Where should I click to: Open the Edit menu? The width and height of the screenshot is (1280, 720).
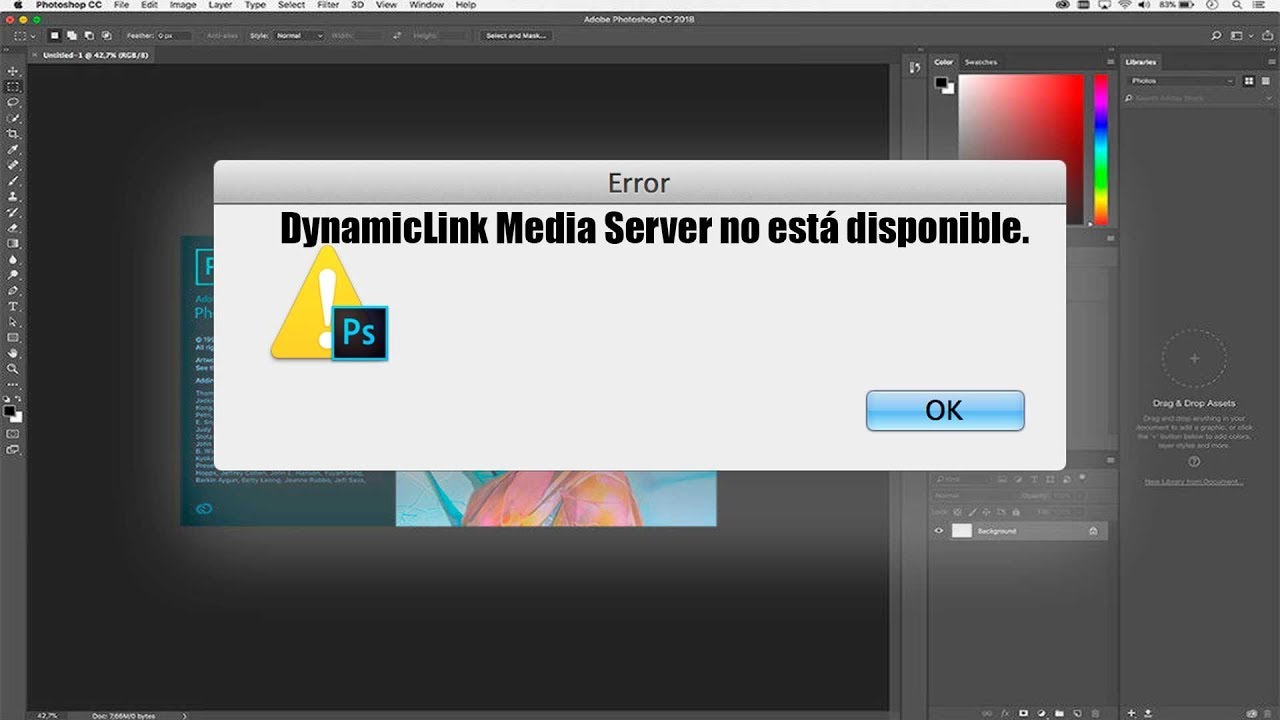[x=150, y=5]
